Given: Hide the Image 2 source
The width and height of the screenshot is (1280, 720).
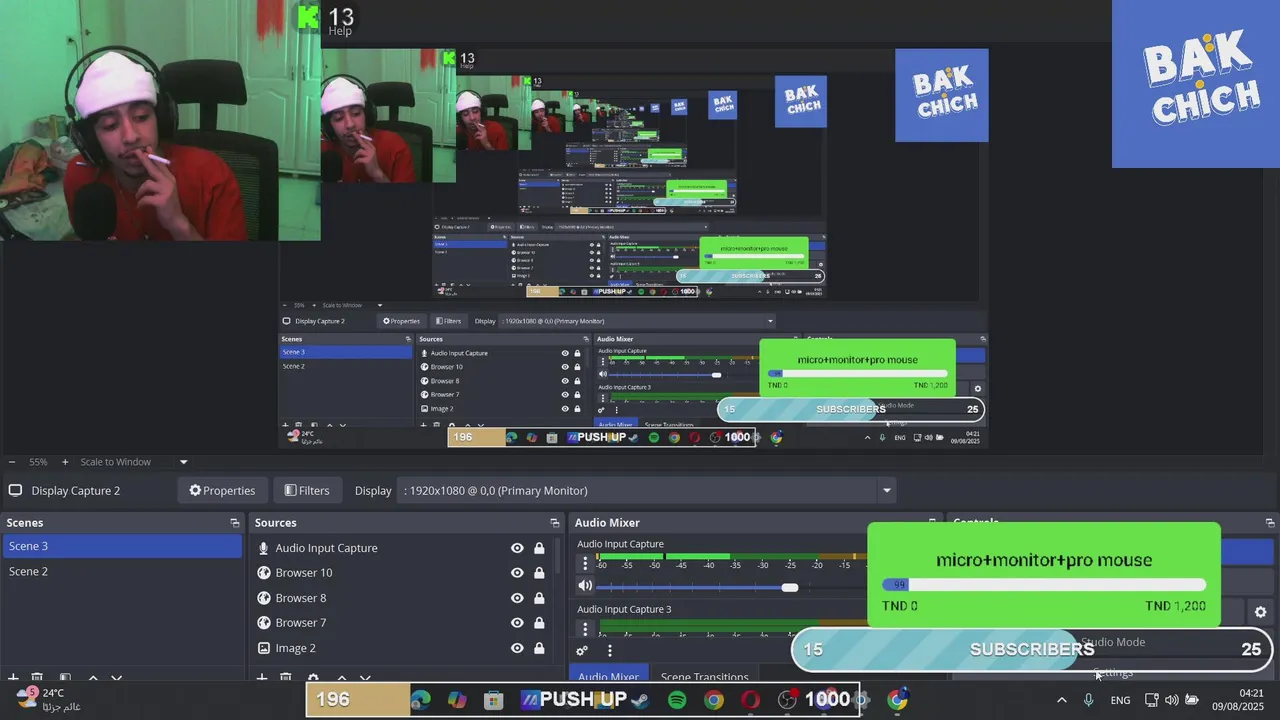Looking at the screenshot, I should (x=517, y=648).
